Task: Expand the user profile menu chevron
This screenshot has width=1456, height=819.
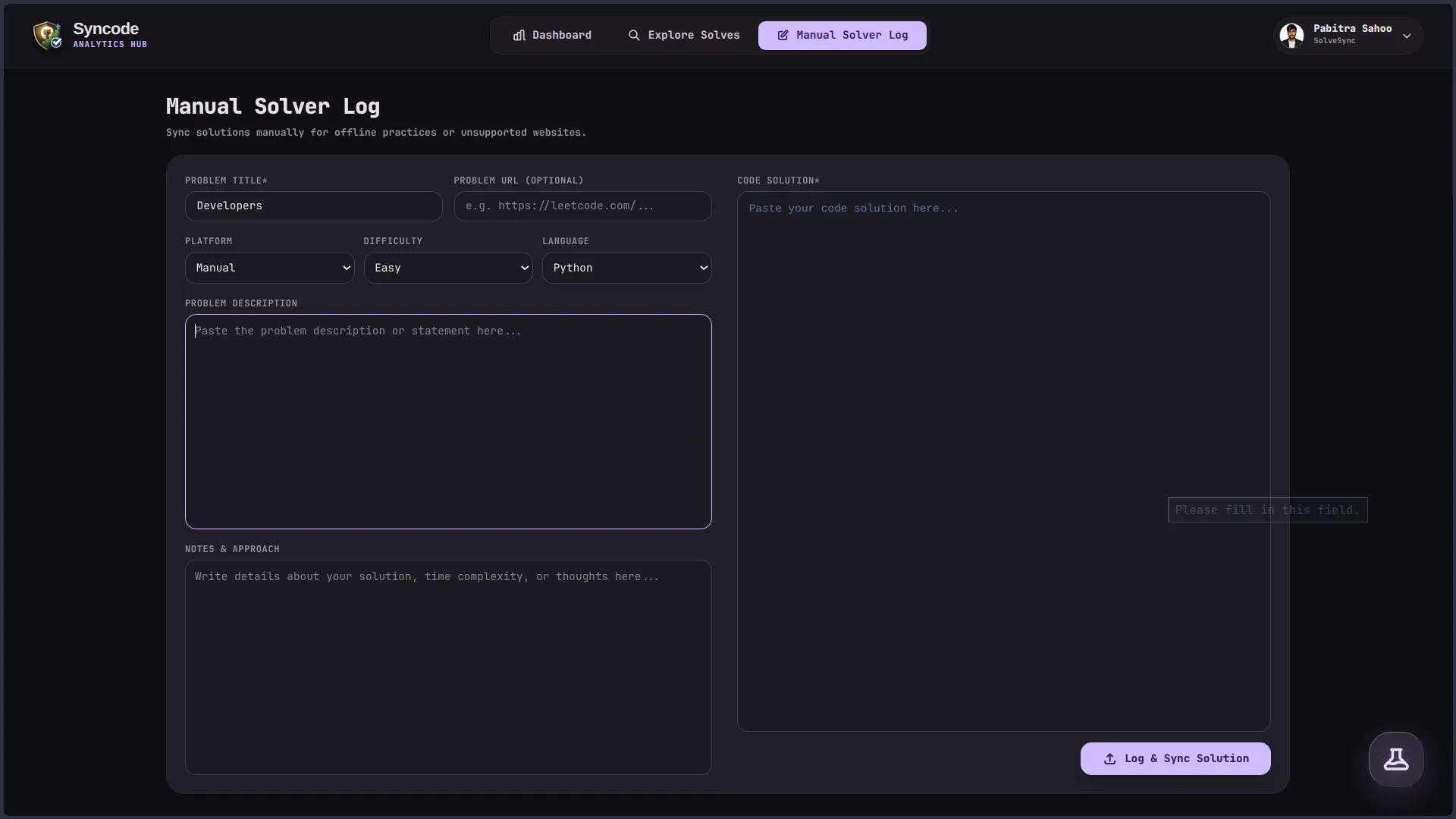Action: click(x=1407, y=36)
